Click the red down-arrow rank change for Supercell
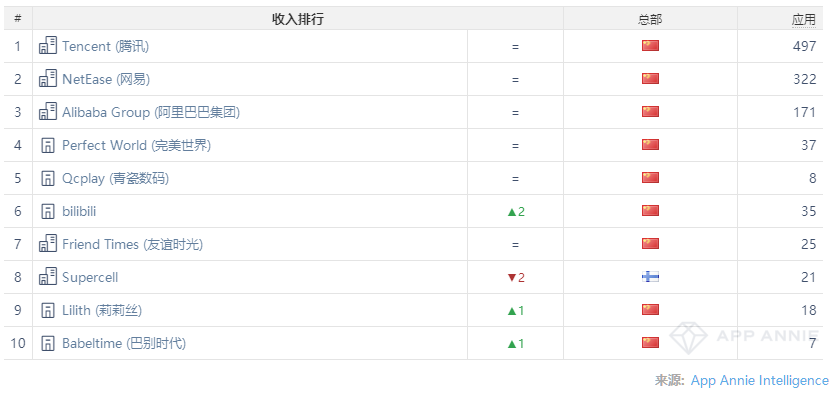 tap(516, 277)
